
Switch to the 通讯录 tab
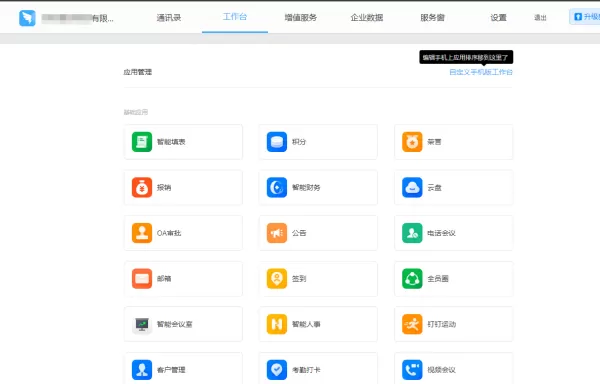tap(169, 18)
